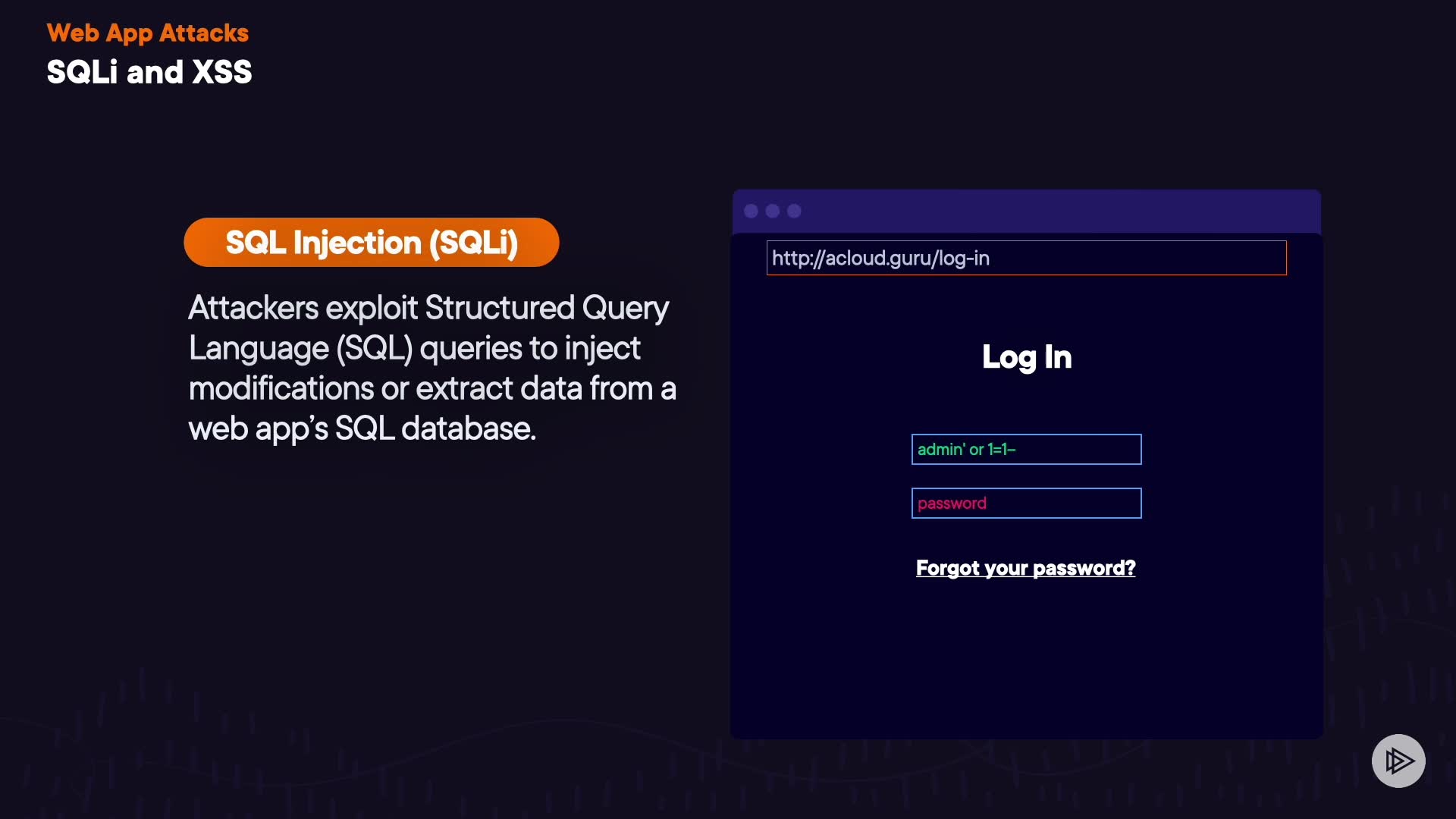Click the word 'SQLi' in white slide heading
The height and width of the screenshot is (819, 1456).
[82, 72]
